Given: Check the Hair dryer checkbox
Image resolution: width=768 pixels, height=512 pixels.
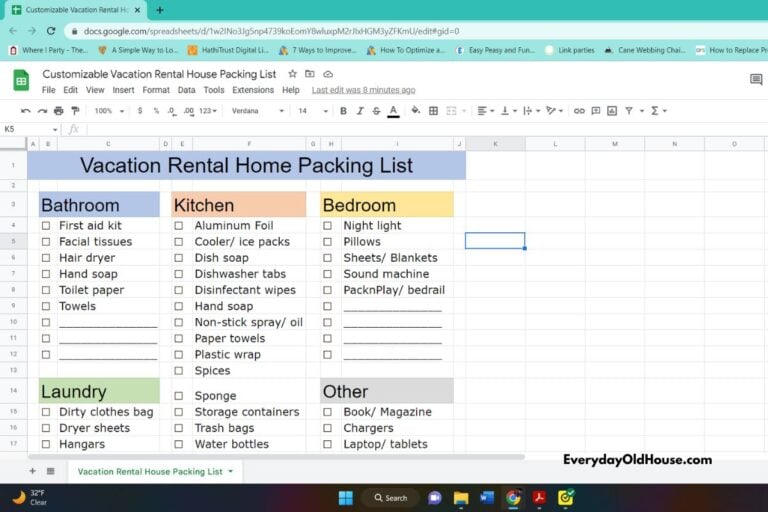Looking at the screenshot, I should (46, 258).
